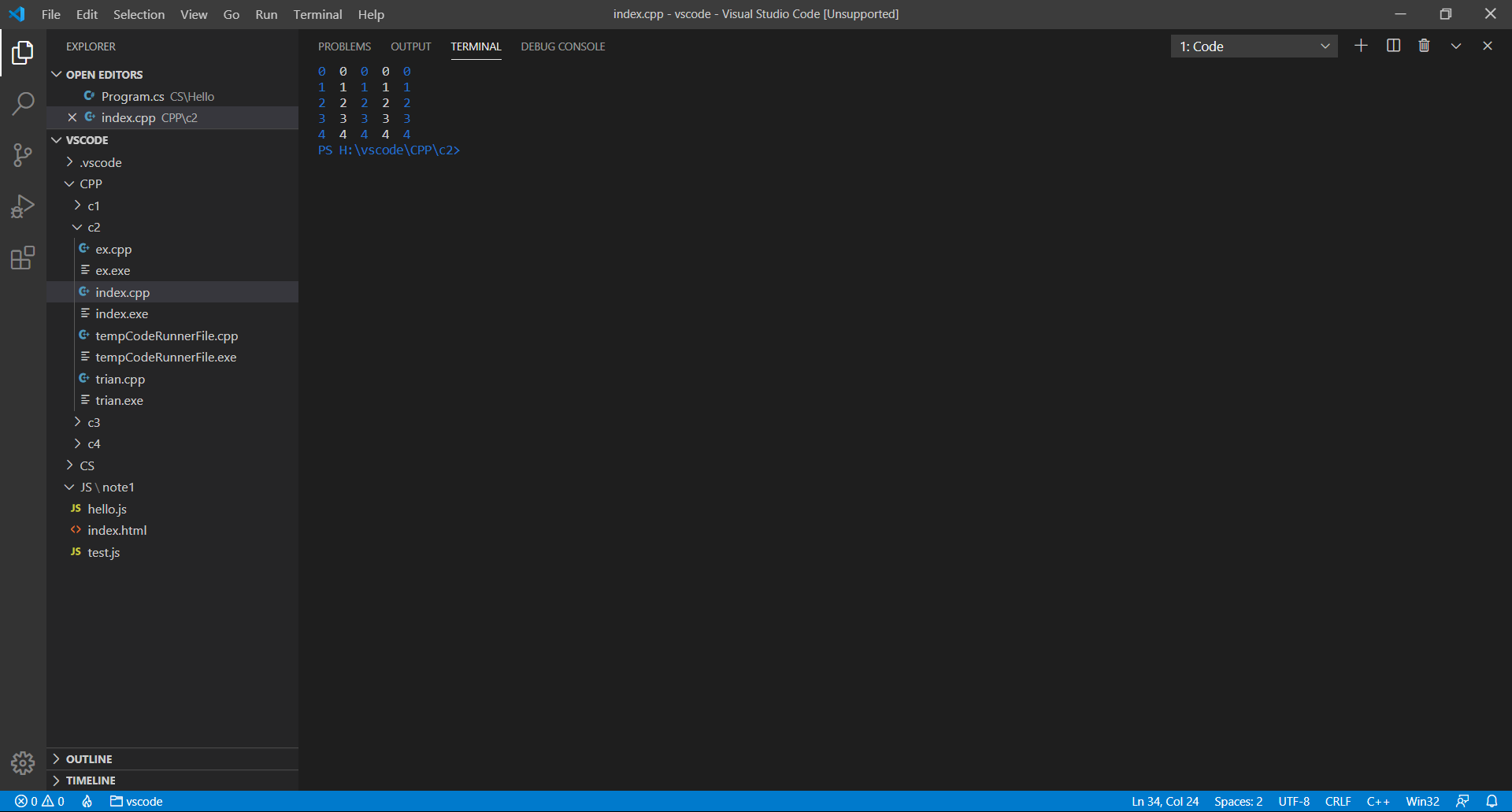The image size is (1512, 812).
Task: Expand the c3 folder
Action: click(94, 422)
